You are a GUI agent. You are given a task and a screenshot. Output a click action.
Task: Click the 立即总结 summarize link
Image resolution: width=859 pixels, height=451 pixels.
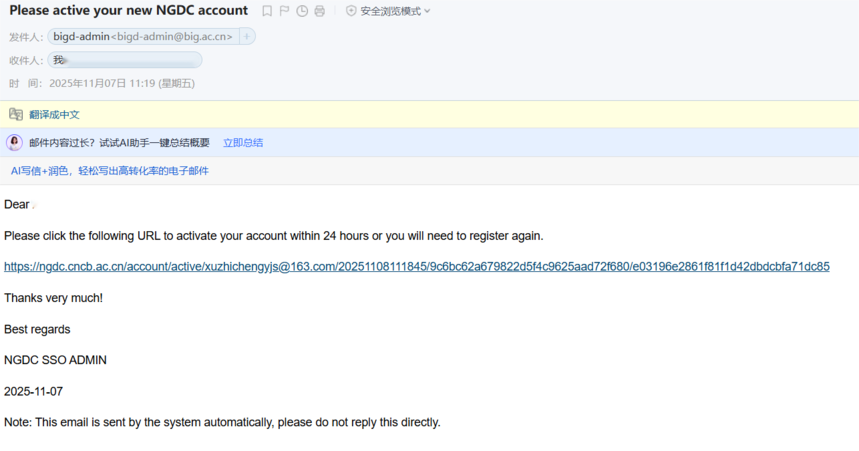[x=243, y=143]
